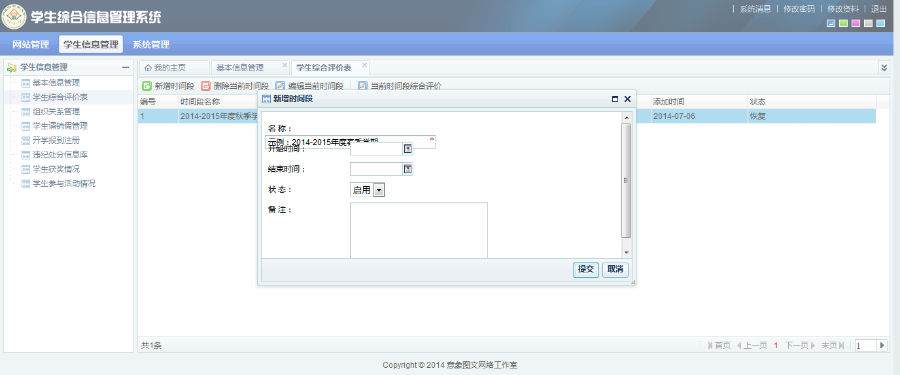900x375 pixels.
Task: Click the 状态 column header
Action: coord(812,102)
